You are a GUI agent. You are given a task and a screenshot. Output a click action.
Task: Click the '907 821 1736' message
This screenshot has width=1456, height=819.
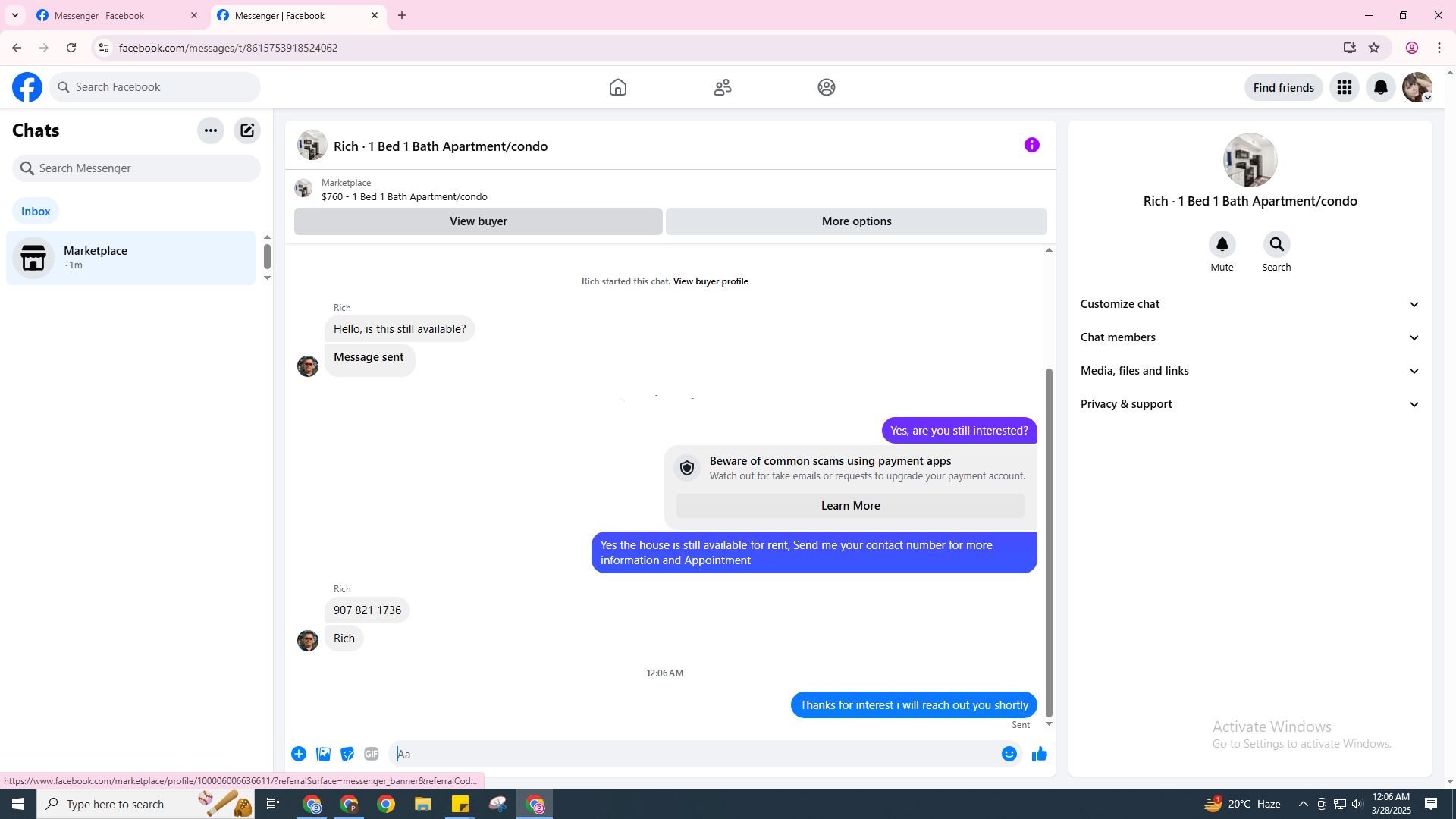(367, 610)
